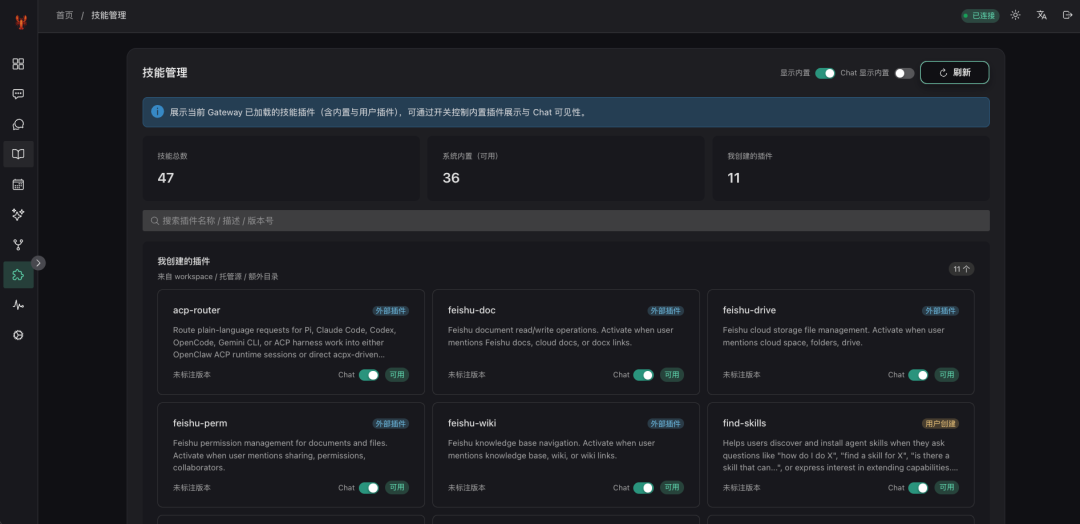Click 技能管理 in the breadcrumb
This screenshot has height=524, width=1080.
pos(109,15)
